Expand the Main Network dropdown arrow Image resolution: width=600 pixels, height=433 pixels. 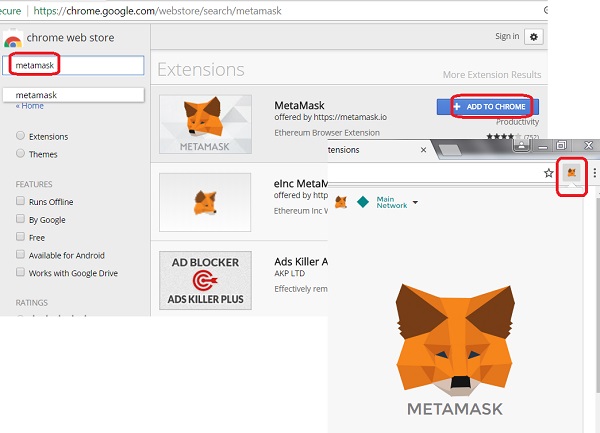click(415, 202)
